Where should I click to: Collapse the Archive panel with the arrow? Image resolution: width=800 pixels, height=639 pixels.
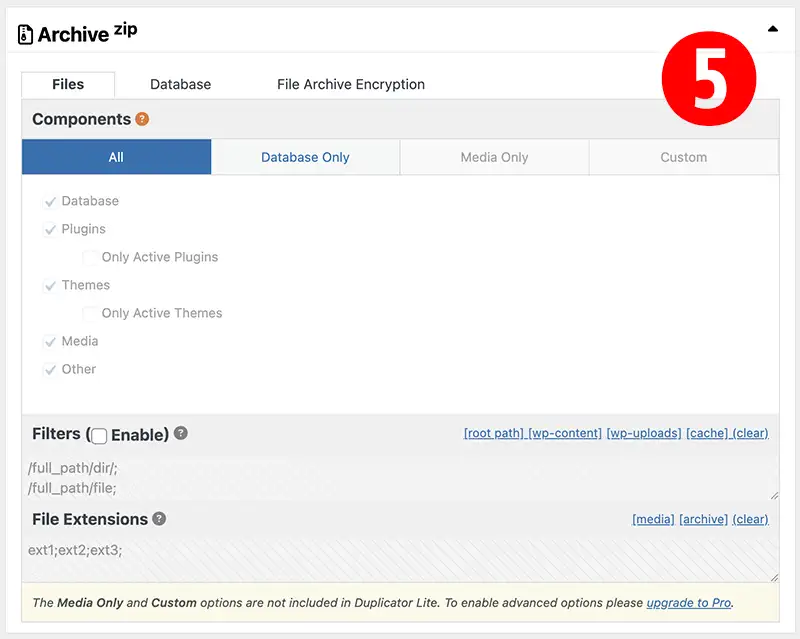click(773, 29)
